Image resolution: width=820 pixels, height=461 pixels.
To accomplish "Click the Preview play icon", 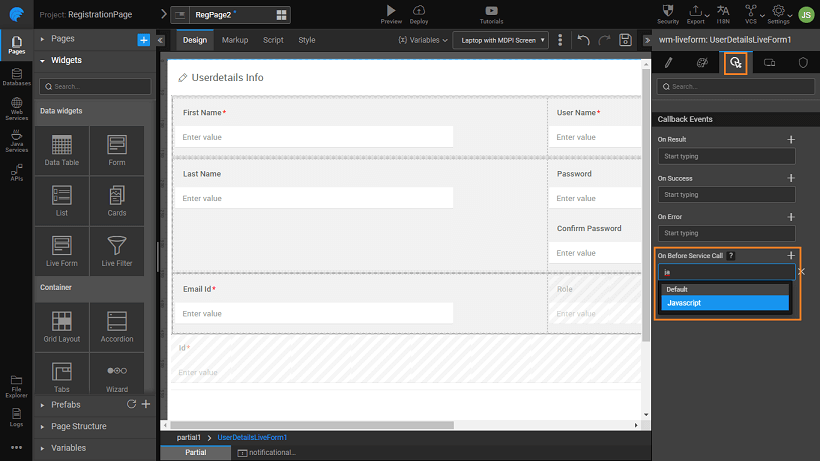I will coord(391,11).
